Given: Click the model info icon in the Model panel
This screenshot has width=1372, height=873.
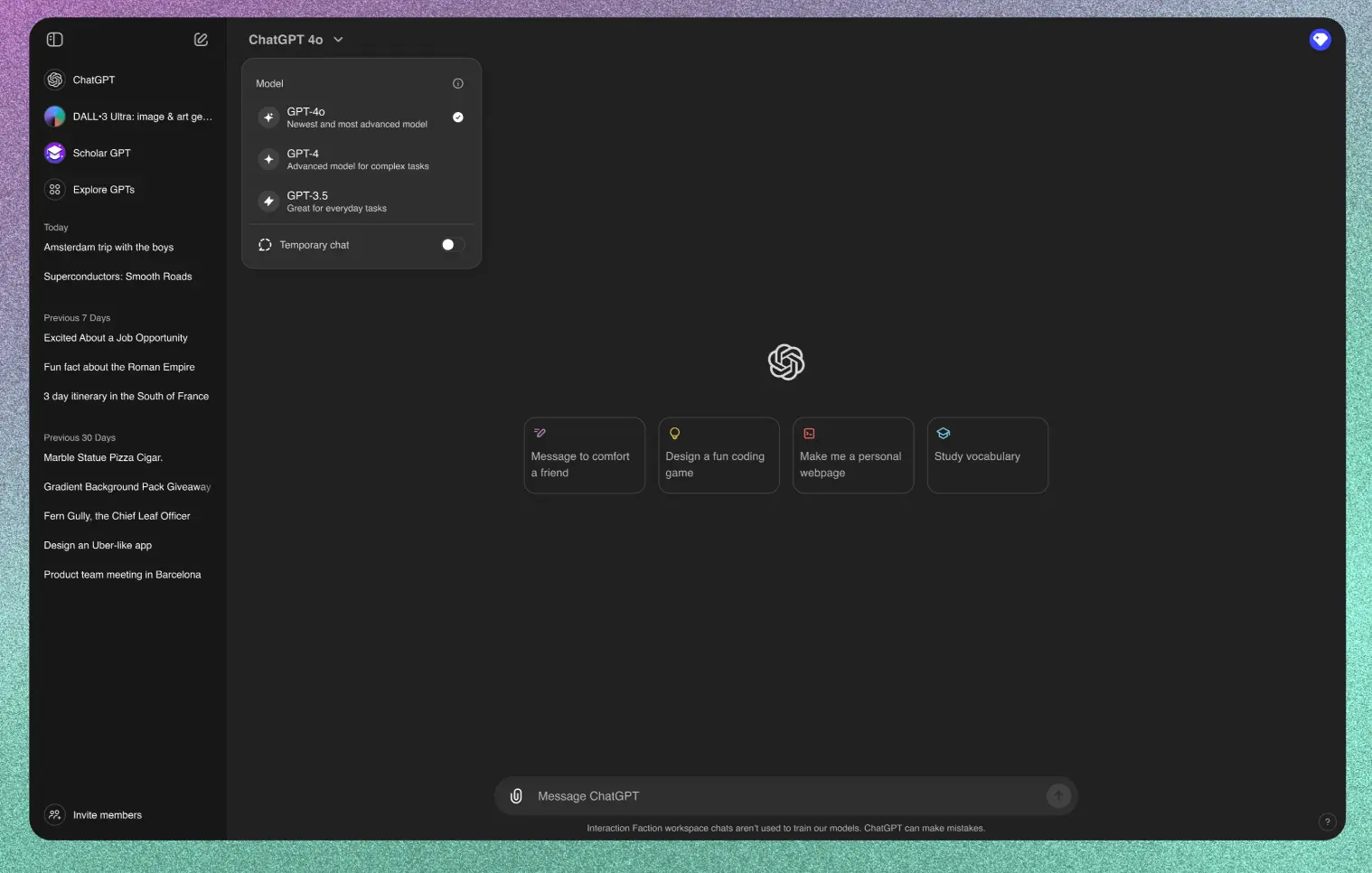Looking at the screenshot, I should click(457, 83).
